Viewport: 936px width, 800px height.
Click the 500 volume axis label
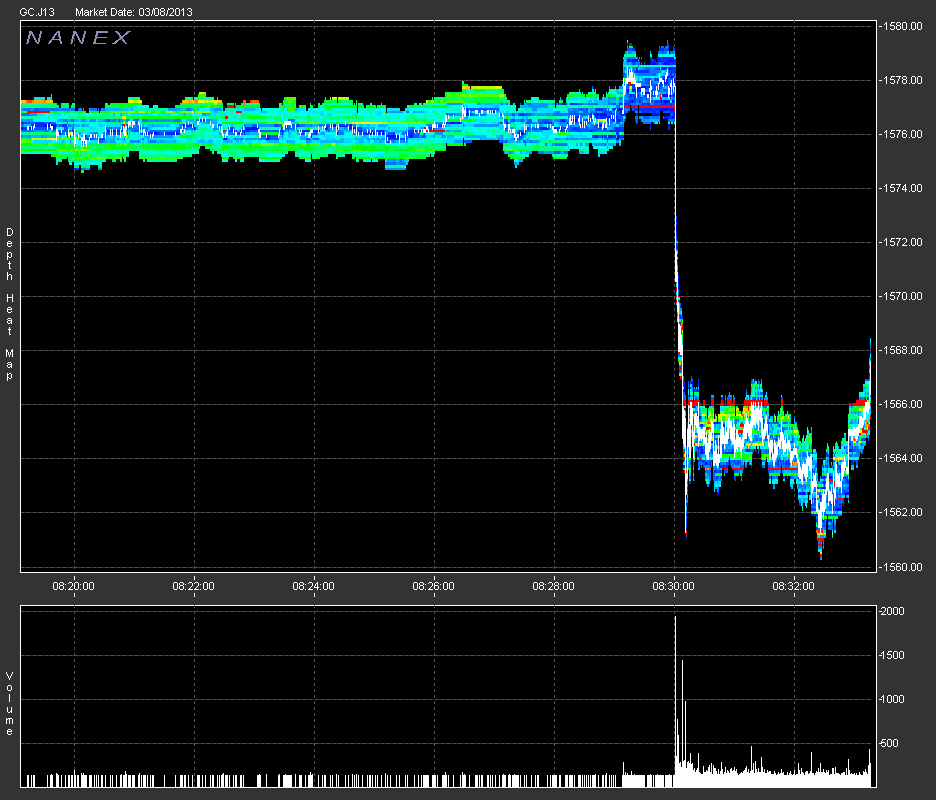[x=889, y=744]
